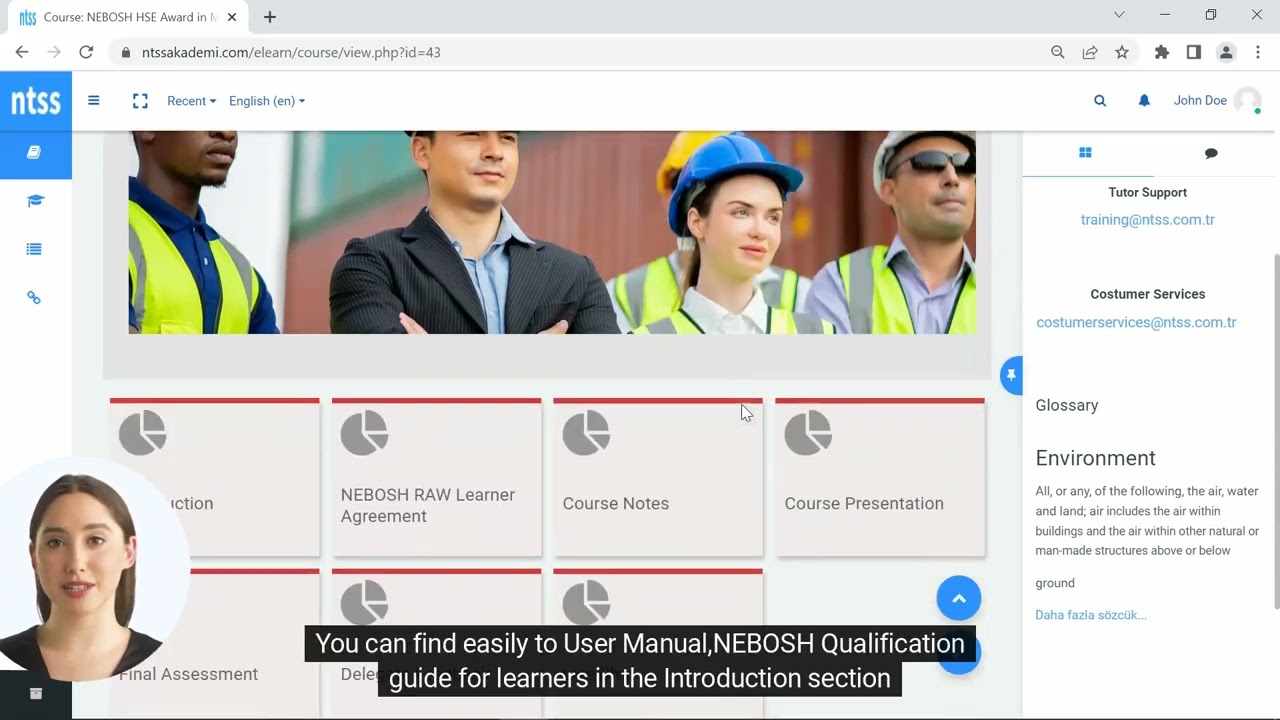Screen dimensions: 1280x720
Task: Reload the page
Action: (x=86, y=52)
